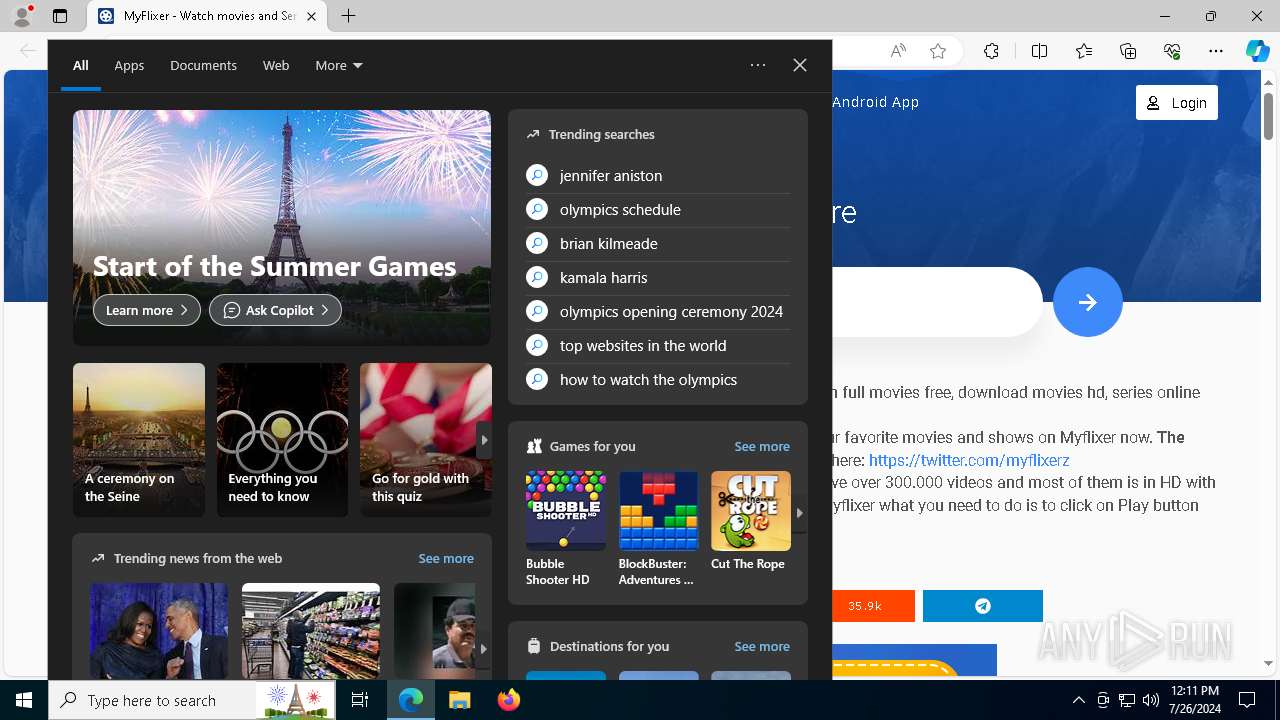
Task: Open a new browser tab
Action: [x=348, y=16]
